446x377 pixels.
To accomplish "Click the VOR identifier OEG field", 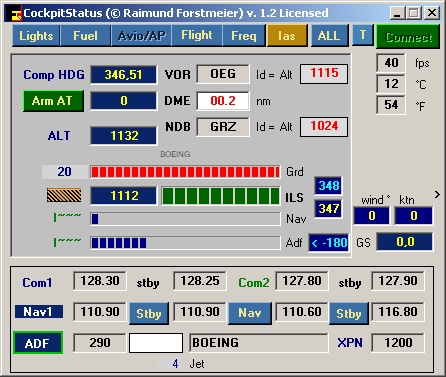I will [x=223, y=74].
